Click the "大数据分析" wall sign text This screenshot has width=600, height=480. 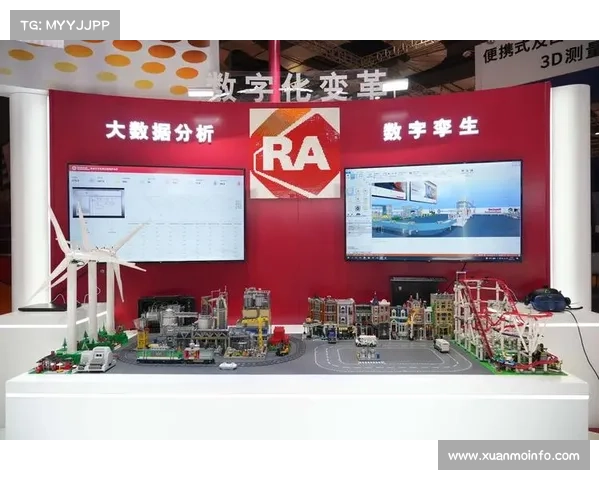[160, 131]
